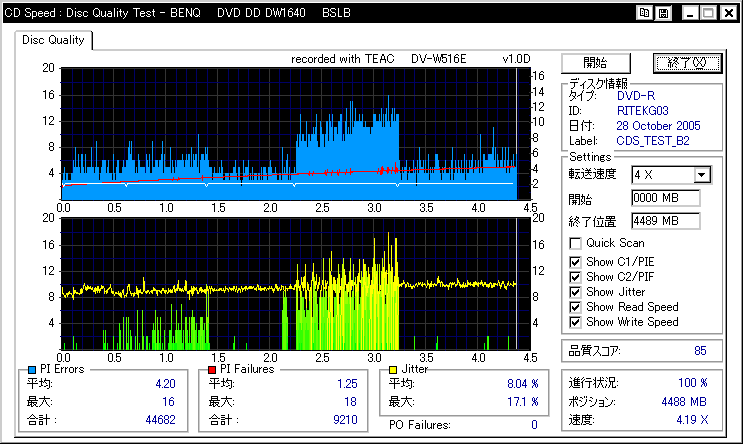
Task: Click the disc ID RITEKG03
Action: click(643, 111)
